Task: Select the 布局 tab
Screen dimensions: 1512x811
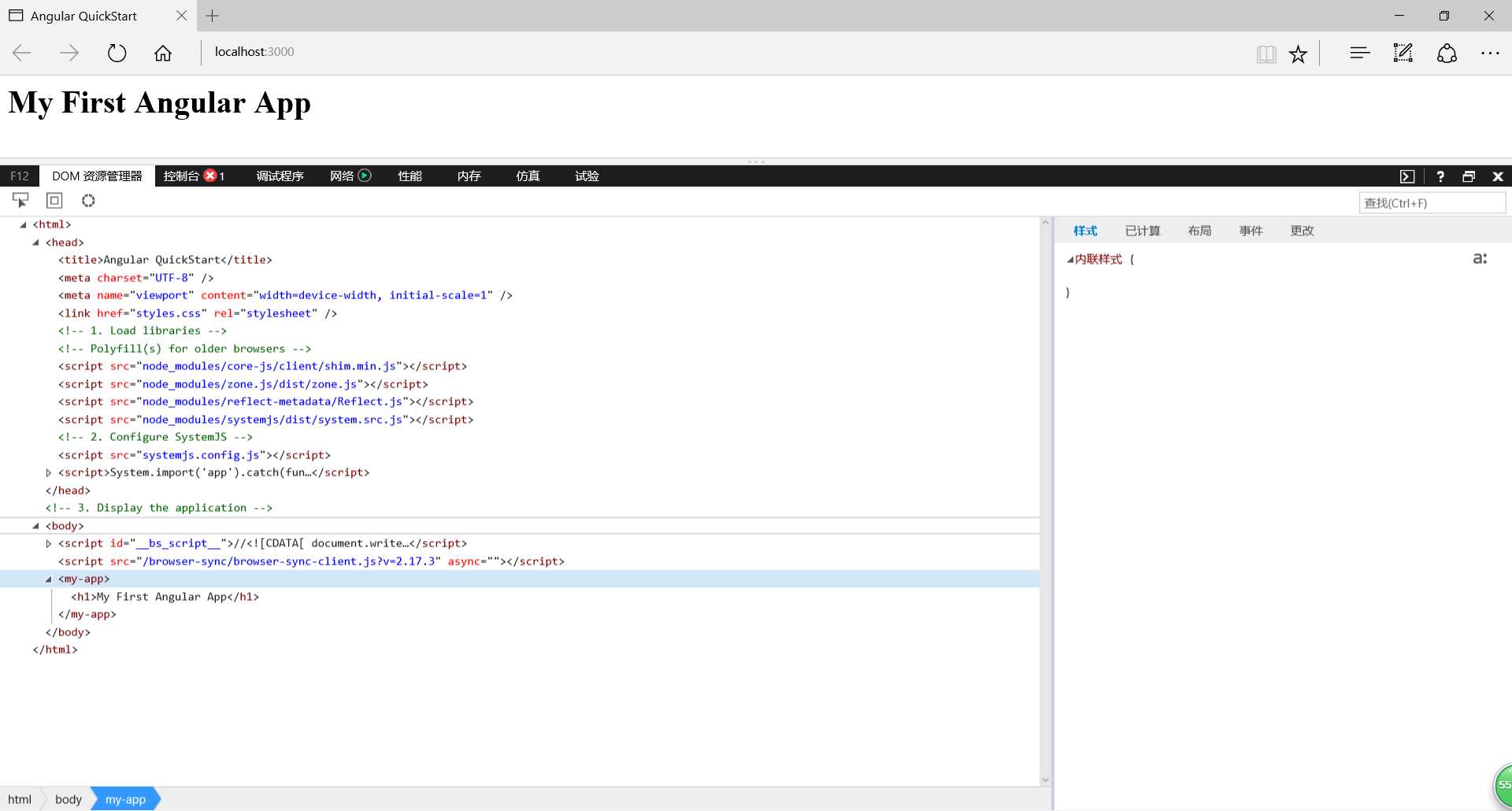Action: [1199, 231]
